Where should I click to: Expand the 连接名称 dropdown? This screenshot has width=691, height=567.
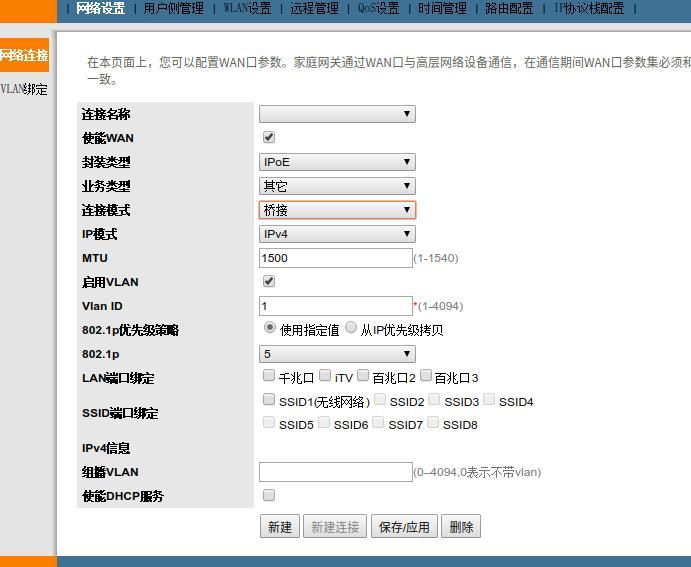point(337,114)
